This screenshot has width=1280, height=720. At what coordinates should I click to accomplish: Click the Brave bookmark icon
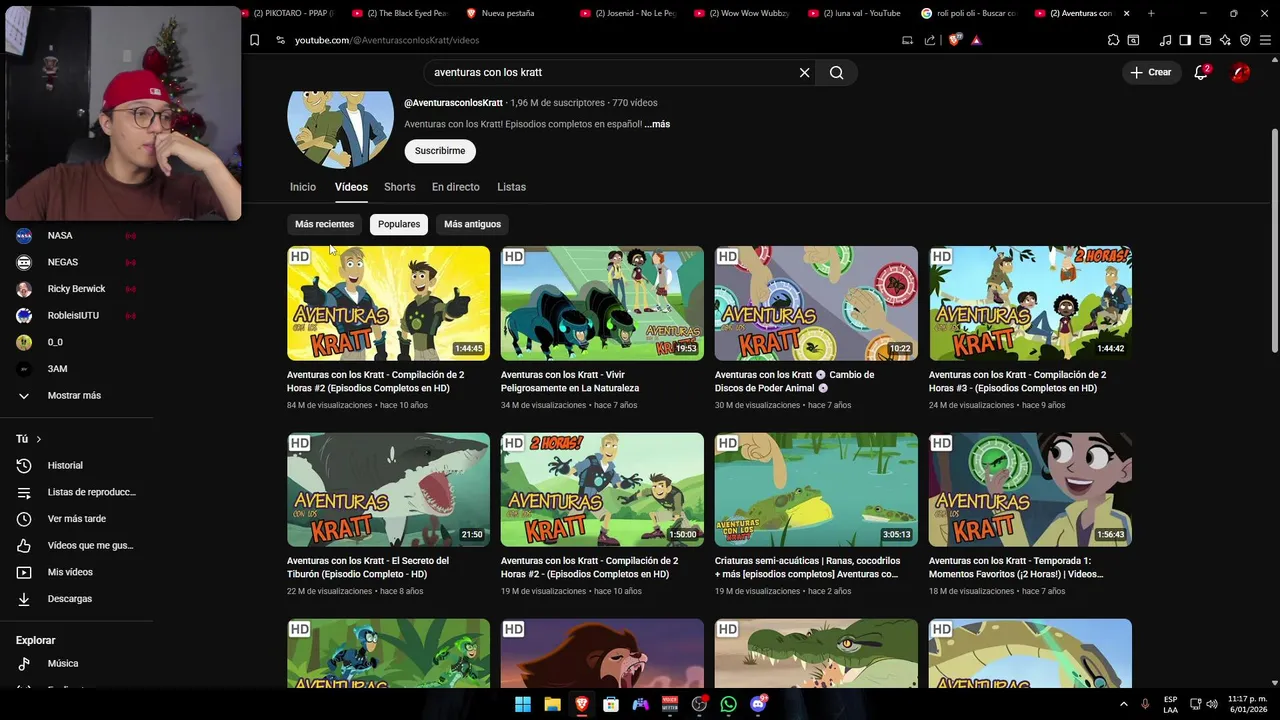tap(254, 40)
